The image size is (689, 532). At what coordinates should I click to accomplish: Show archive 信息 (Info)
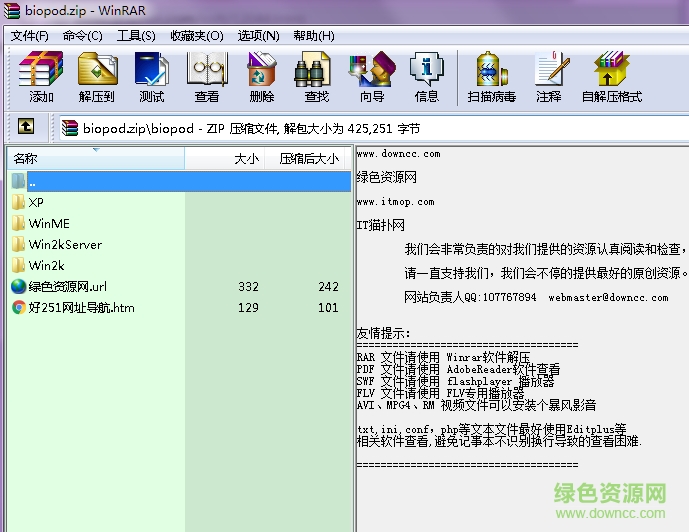click(426, 69)
